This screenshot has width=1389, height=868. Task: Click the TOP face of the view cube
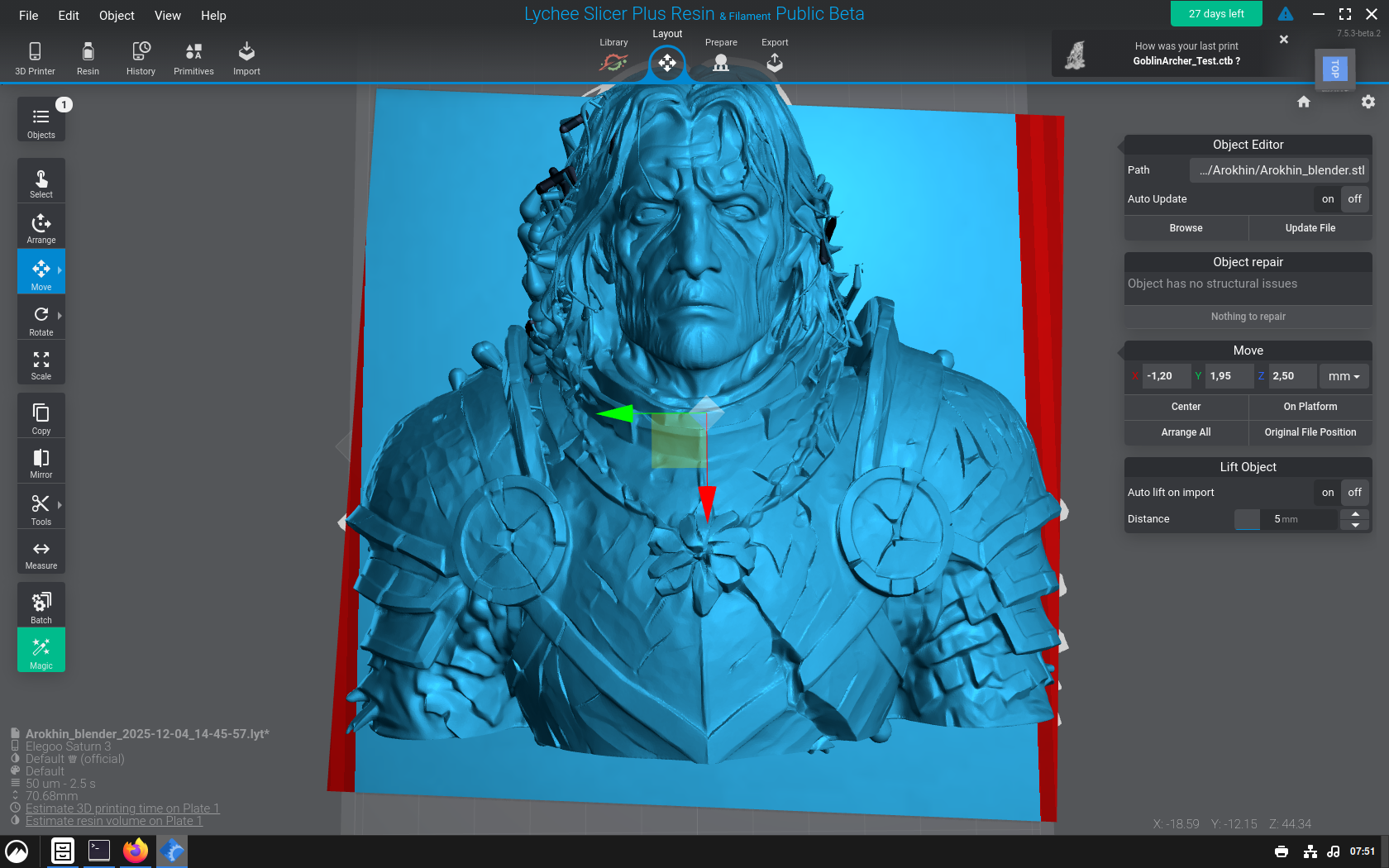[x=1335, y=69]
